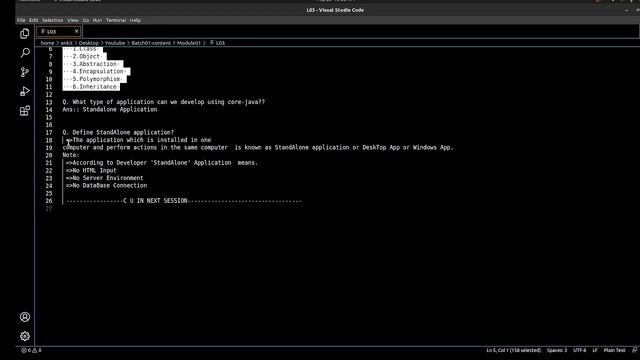
Task: Click the 'Desktop' breadcrumb segment
Action: click(89, 43)
